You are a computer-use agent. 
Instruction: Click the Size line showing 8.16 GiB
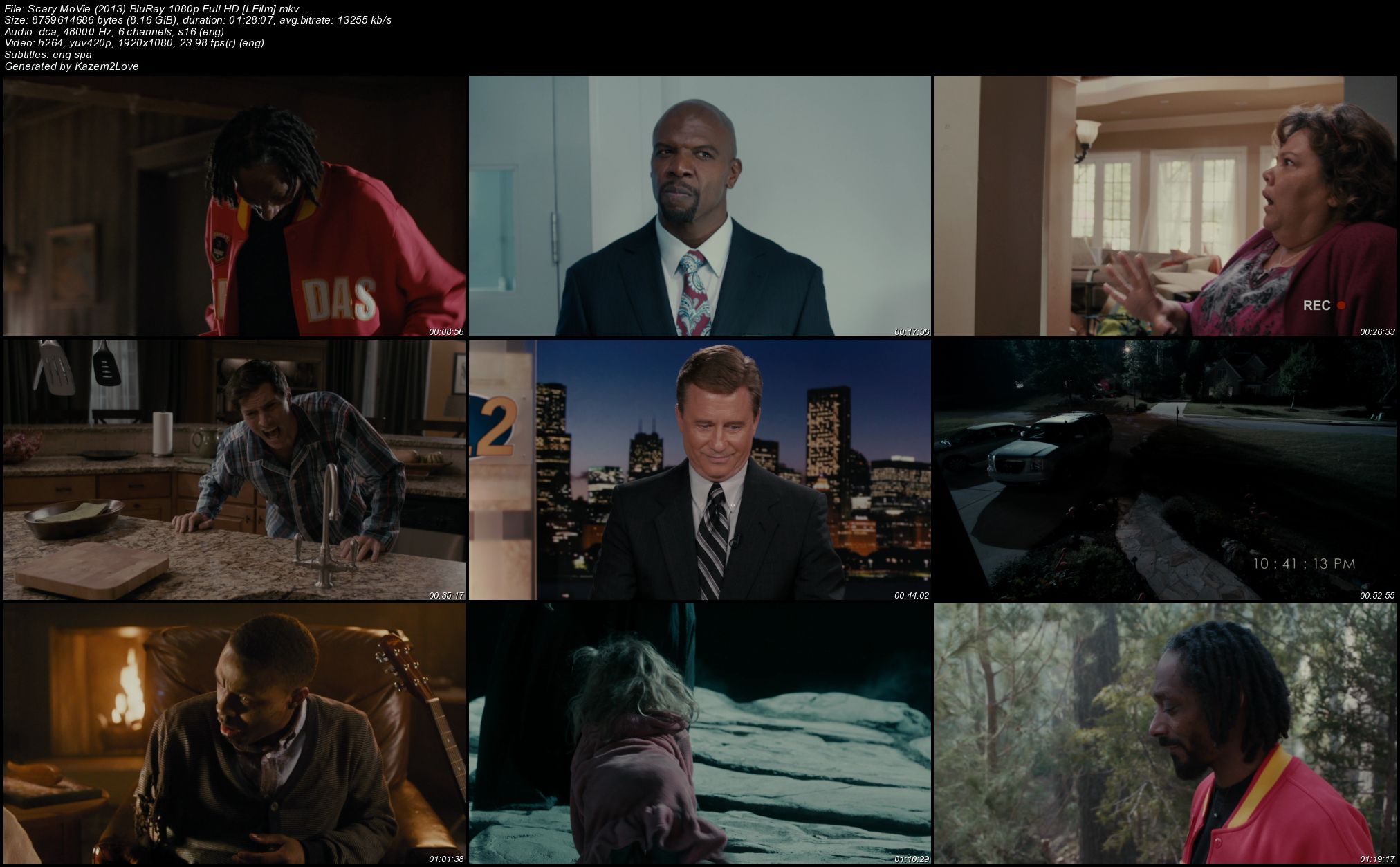click(198, 19)
